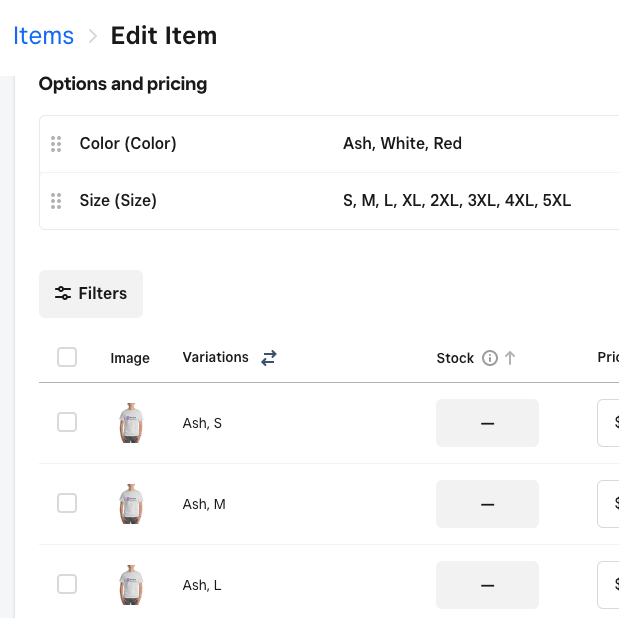
Task: Click drag handle for Size option row
Action: click(x=56, y=201)
